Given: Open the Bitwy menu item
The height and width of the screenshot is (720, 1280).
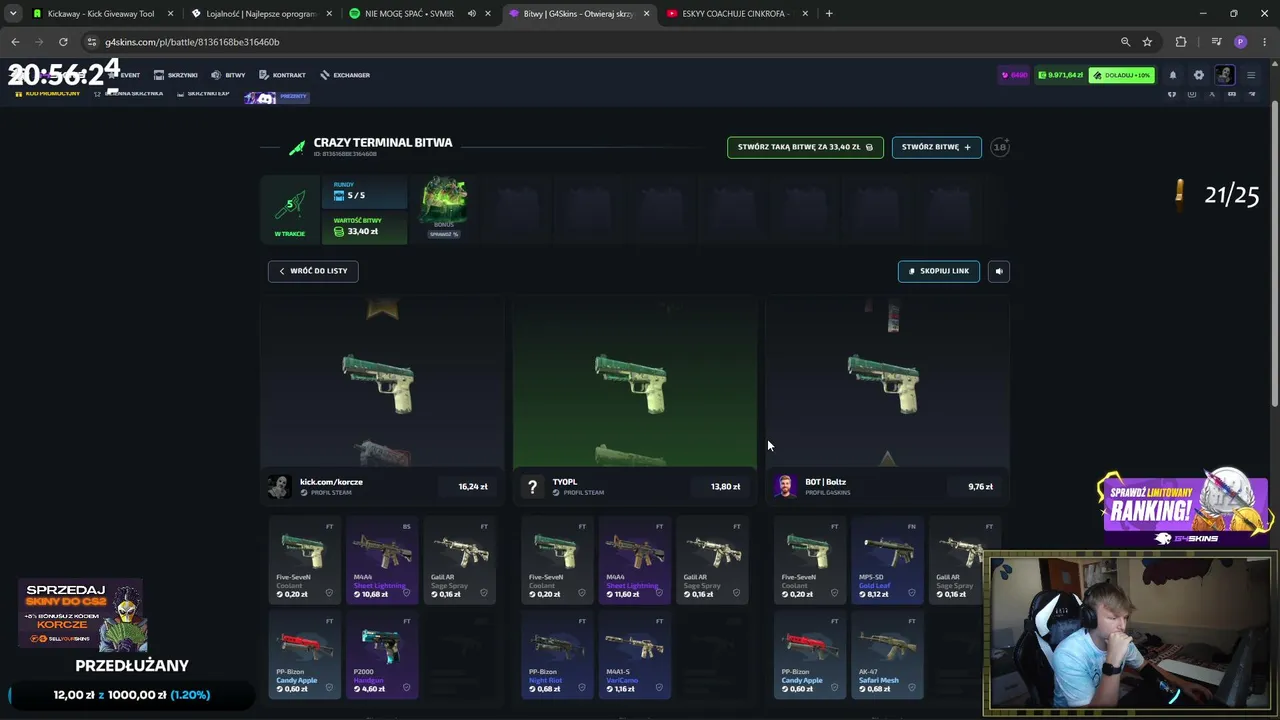Looking at the screenshot, I should pos(229,75).
